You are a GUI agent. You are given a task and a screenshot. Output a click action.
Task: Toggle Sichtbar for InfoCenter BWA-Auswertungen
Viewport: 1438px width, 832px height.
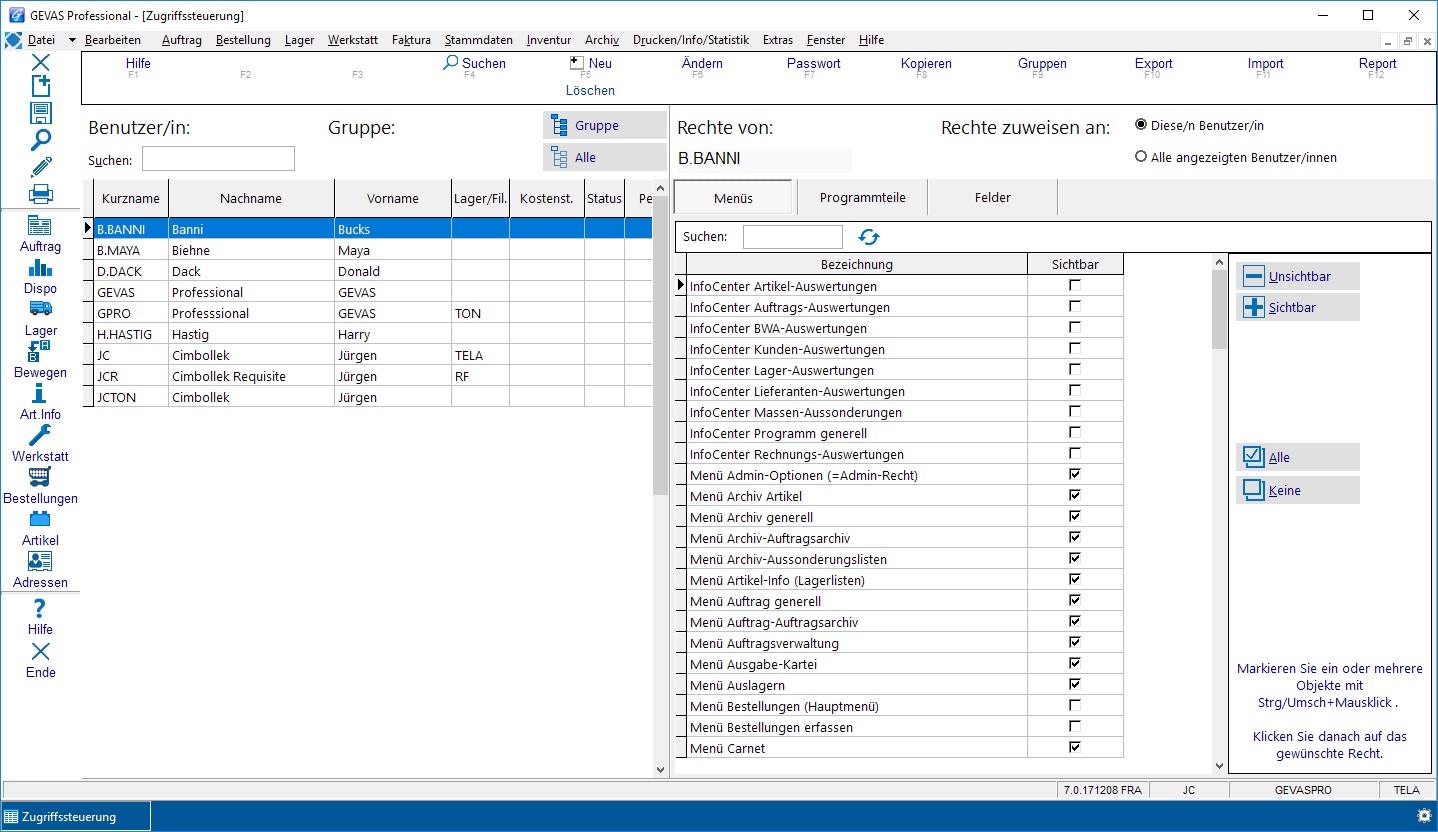(x=1075, y=328)
